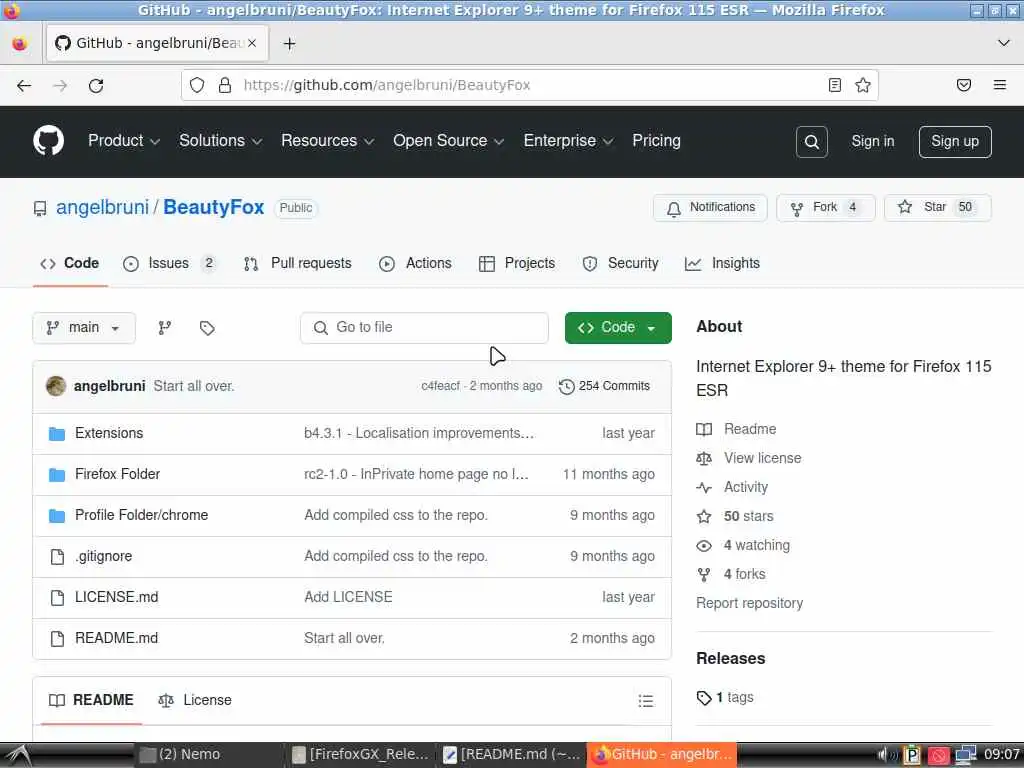Click the padlock site information icon
Screen dimensions: 1024x768
tap(225, 85)
